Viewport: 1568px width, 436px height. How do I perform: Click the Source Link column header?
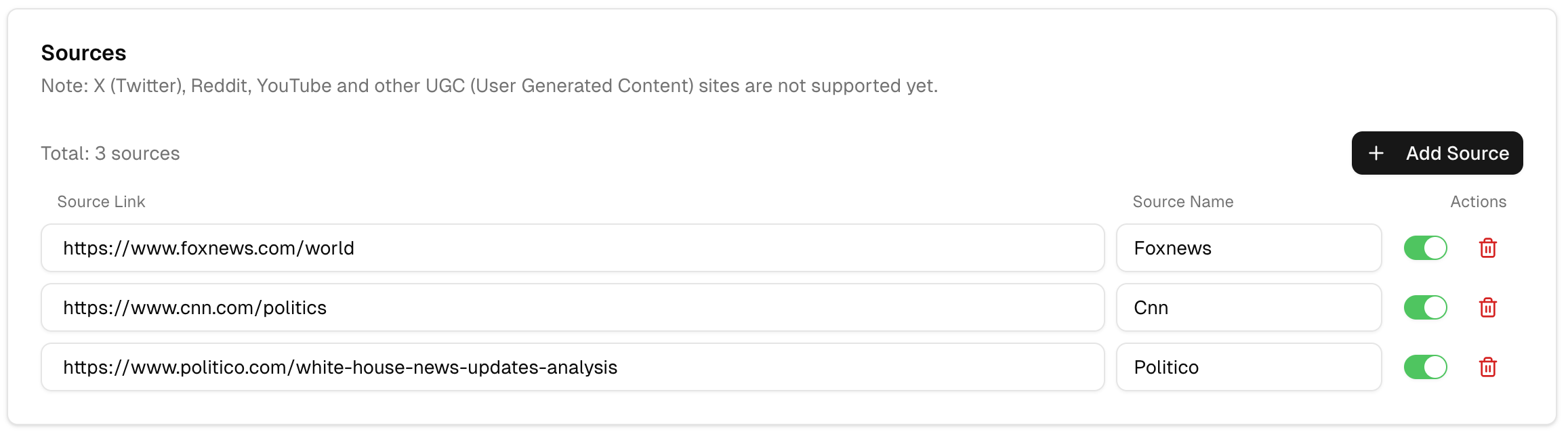(x=100, y=201)
